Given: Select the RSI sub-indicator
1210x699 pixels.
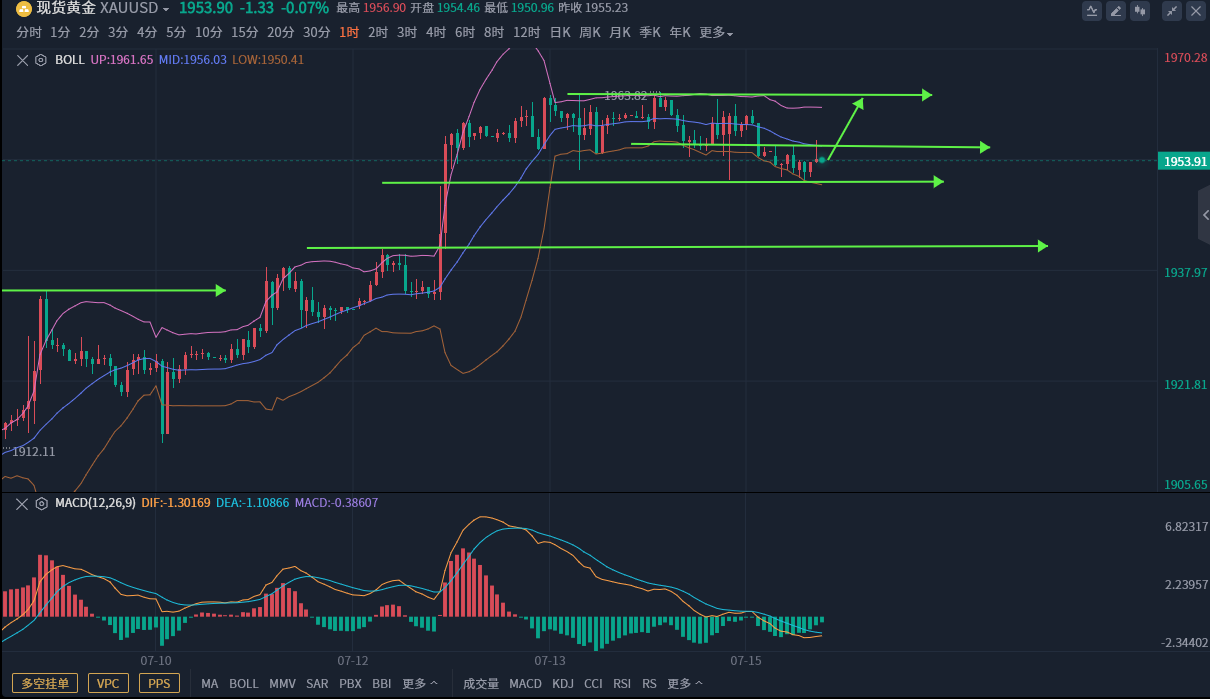Looking at the screenshot, I should click(x=622, y=684).
